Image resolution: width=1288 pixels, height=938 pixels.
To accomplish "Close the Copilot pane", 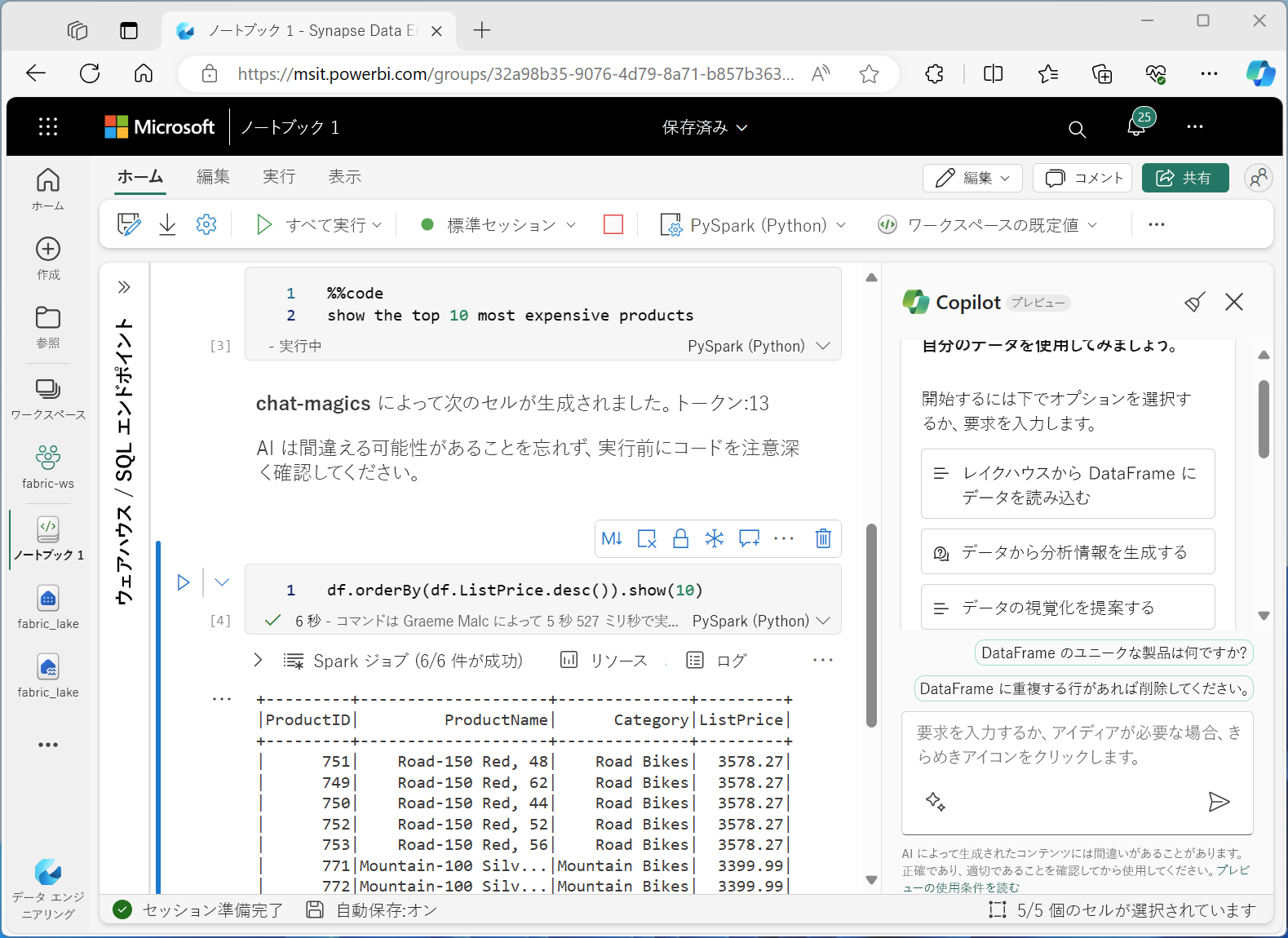I will click(x=1234, y=303).
